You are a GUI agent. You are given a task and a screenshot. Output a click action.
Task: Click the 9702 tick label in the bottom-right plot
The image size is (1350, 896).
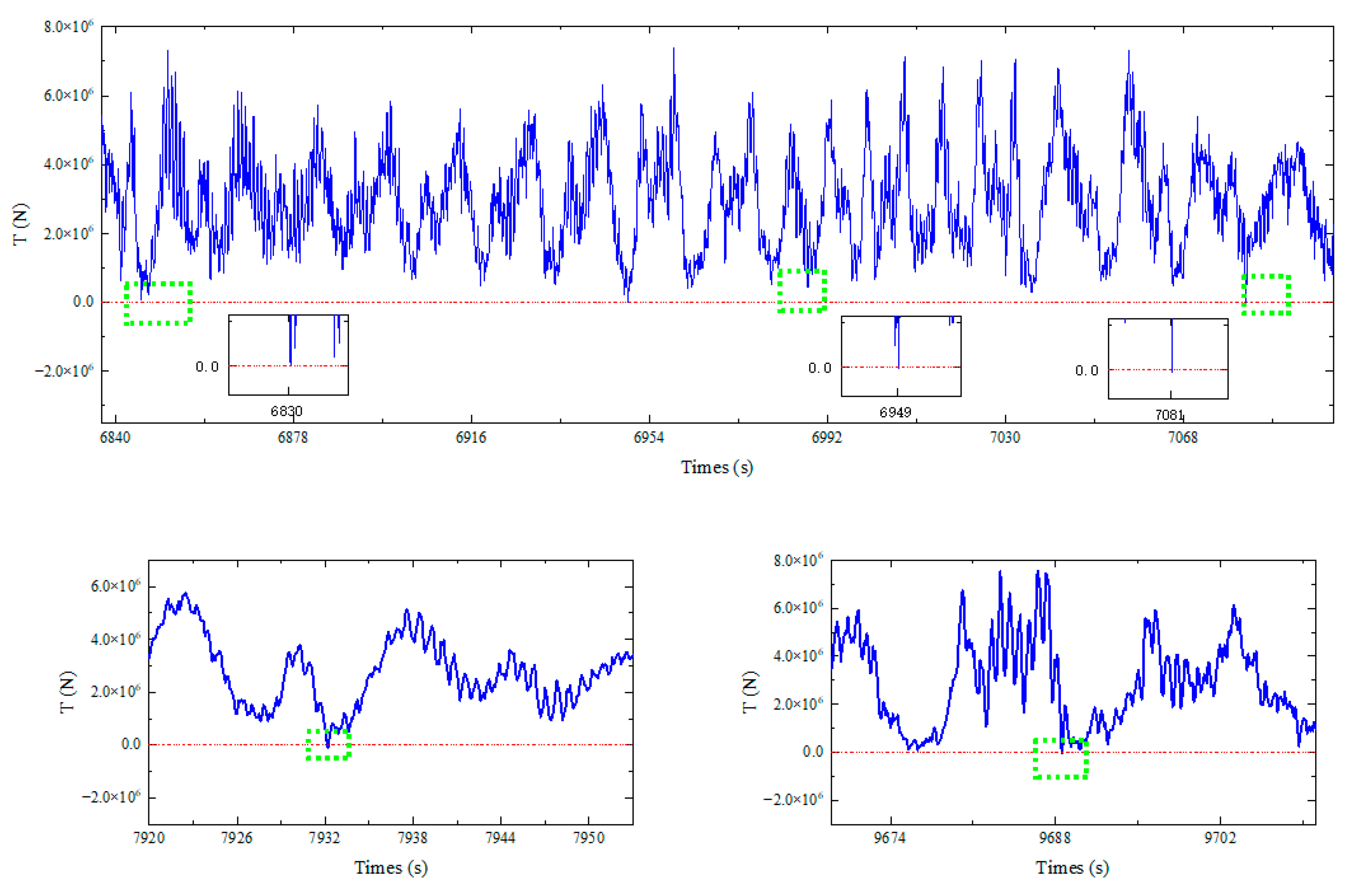(x=1219, y=838)
